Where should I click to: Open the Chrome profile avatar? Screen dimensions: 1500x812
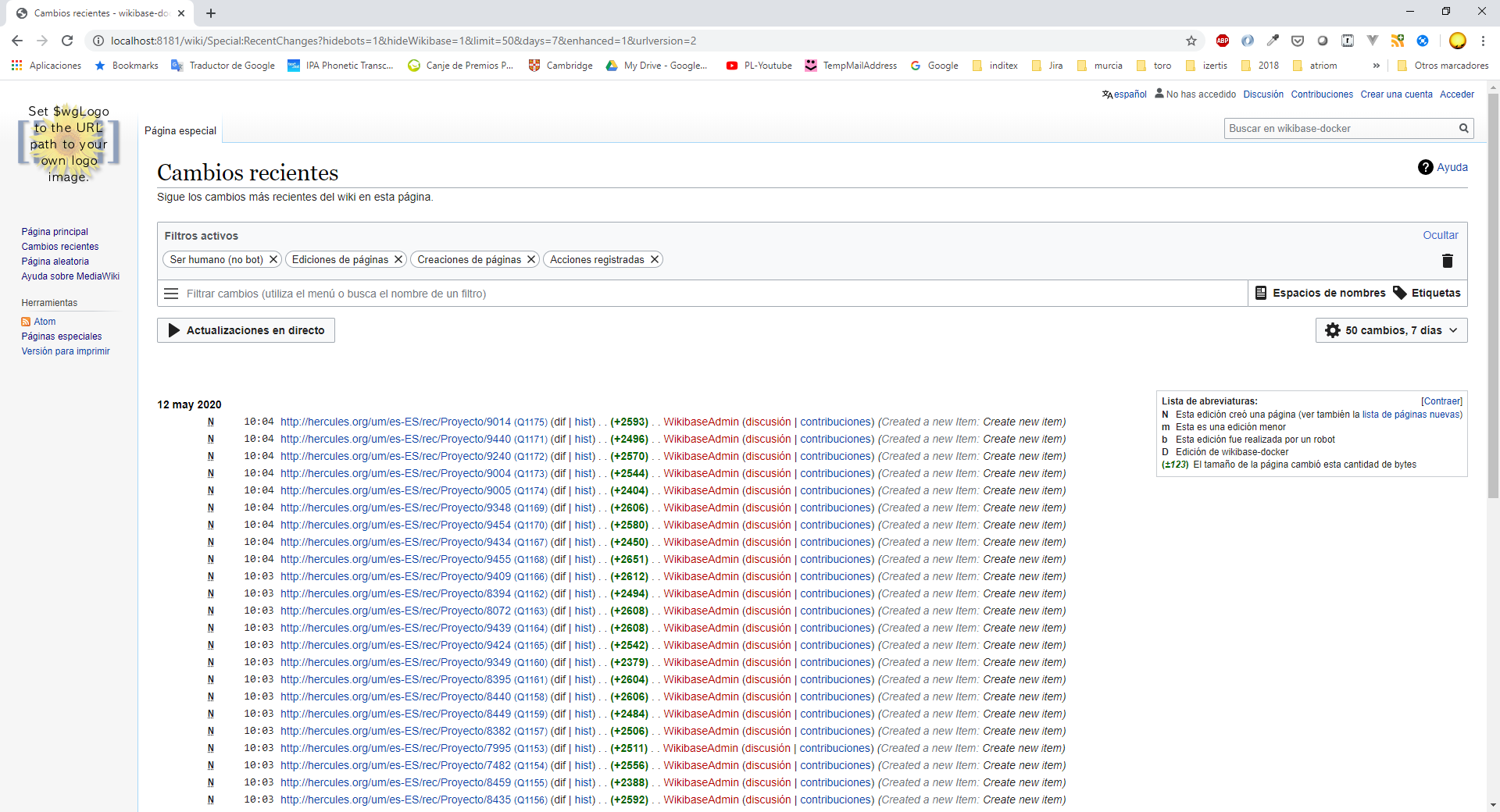pyautogui.click(x=1457, y=41)
